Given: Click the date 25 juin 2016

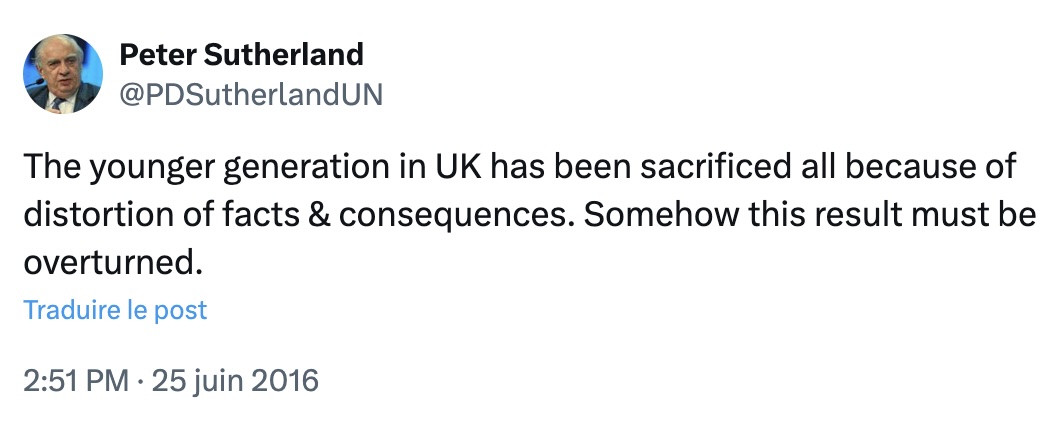Looking at the screenshot, I should click(x=235, y=381).
